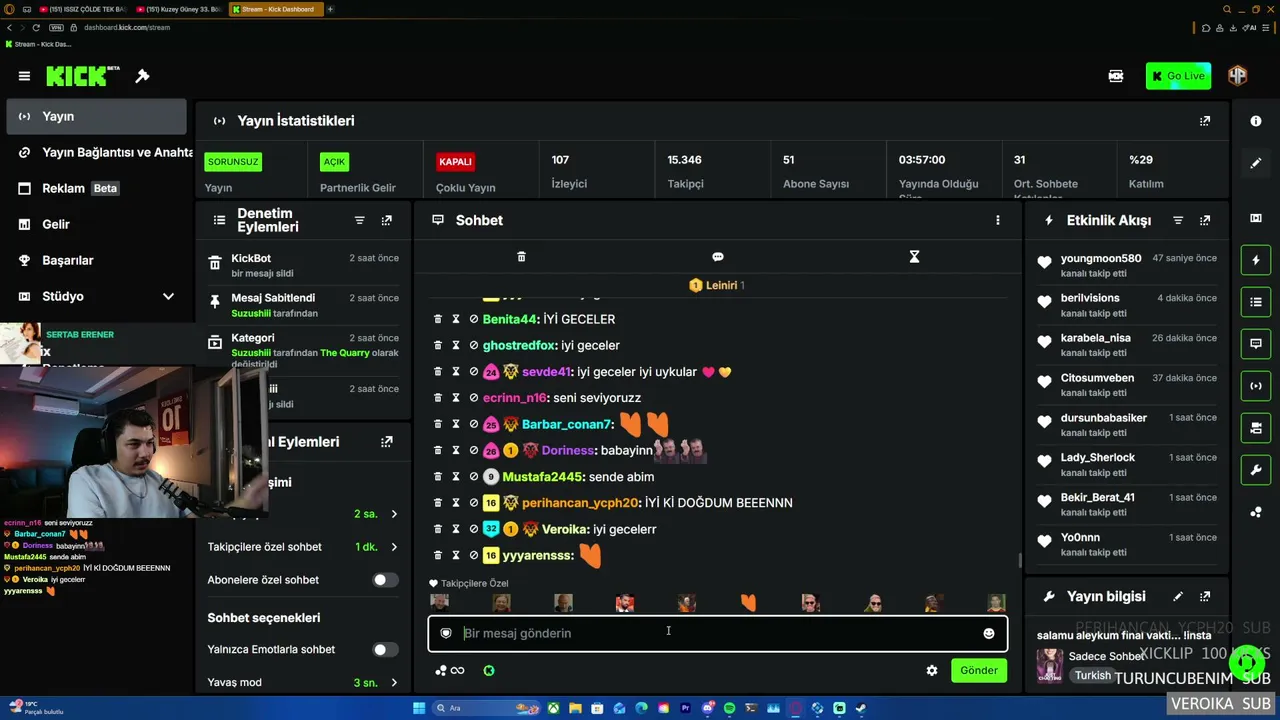Viewport: 1280px width, 720px height.
Task: Select the orange heart quick emote
Action: click(748, 602)
